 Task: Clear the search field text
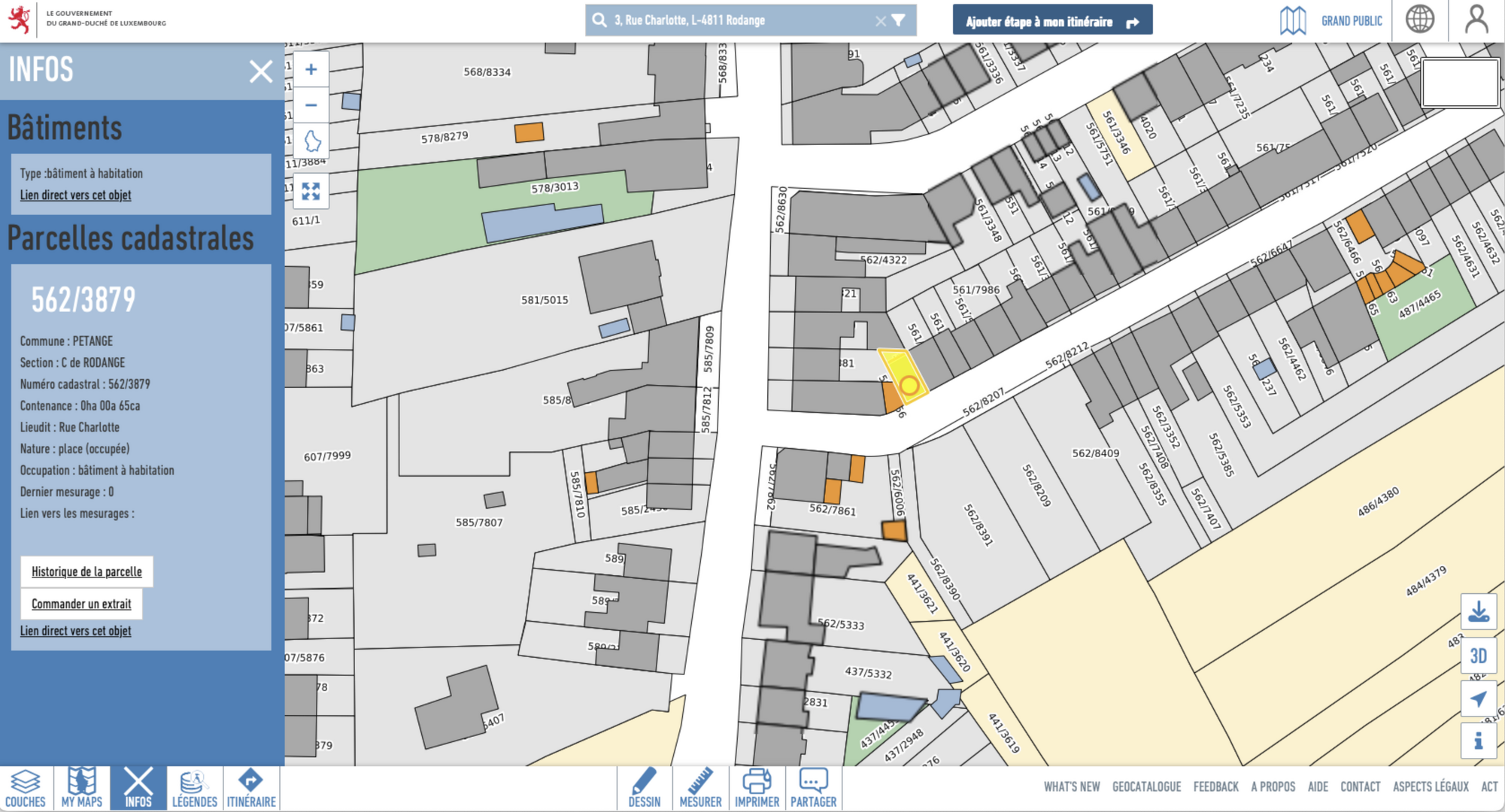click(x=880, y=21)
